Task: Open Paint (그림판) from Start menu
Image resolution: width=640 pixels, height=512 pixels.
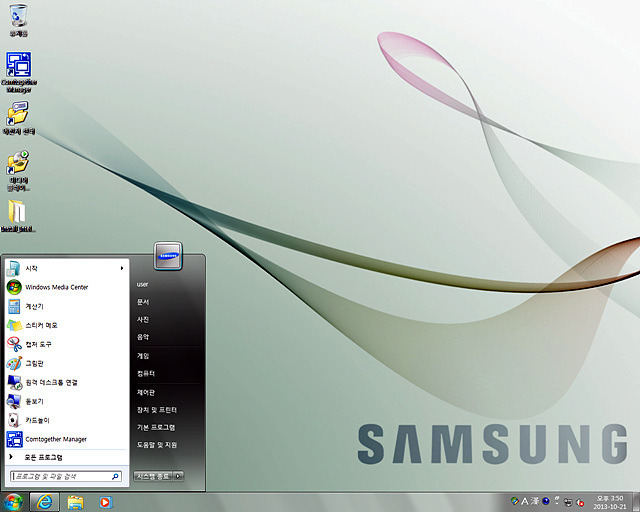Action: coord(67,363)
